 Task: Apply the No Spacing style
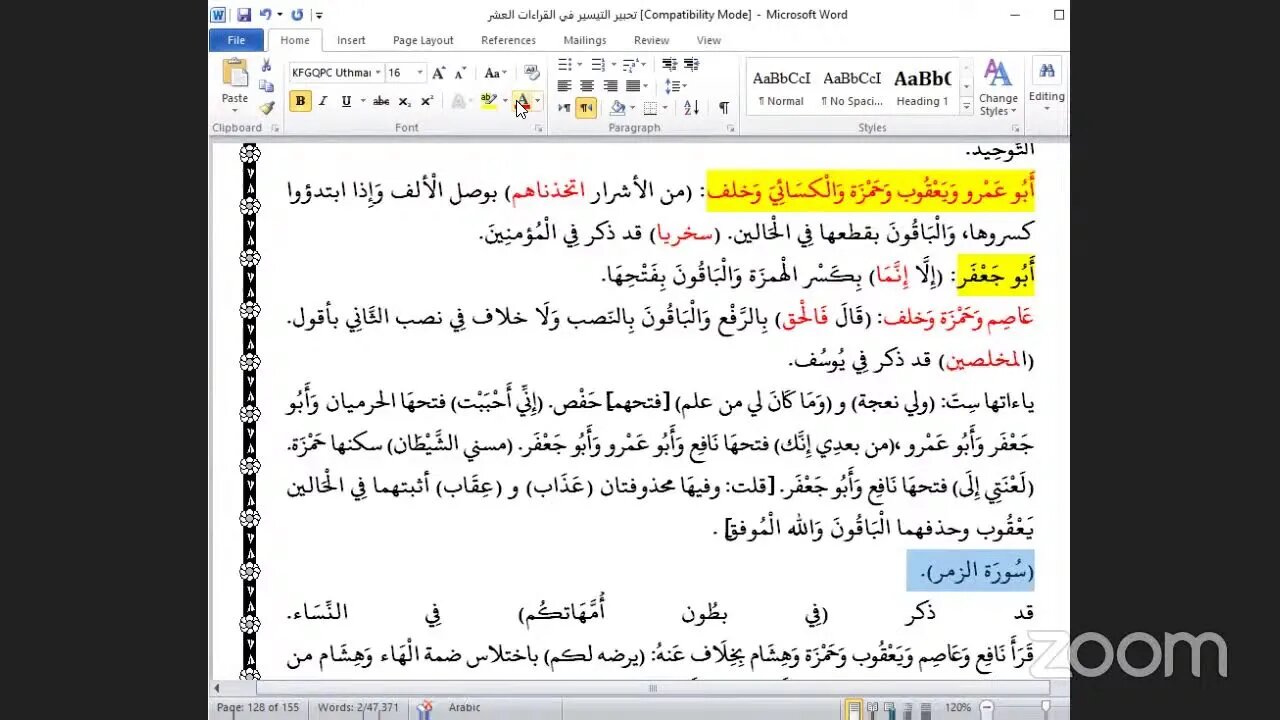coord(851,87)
